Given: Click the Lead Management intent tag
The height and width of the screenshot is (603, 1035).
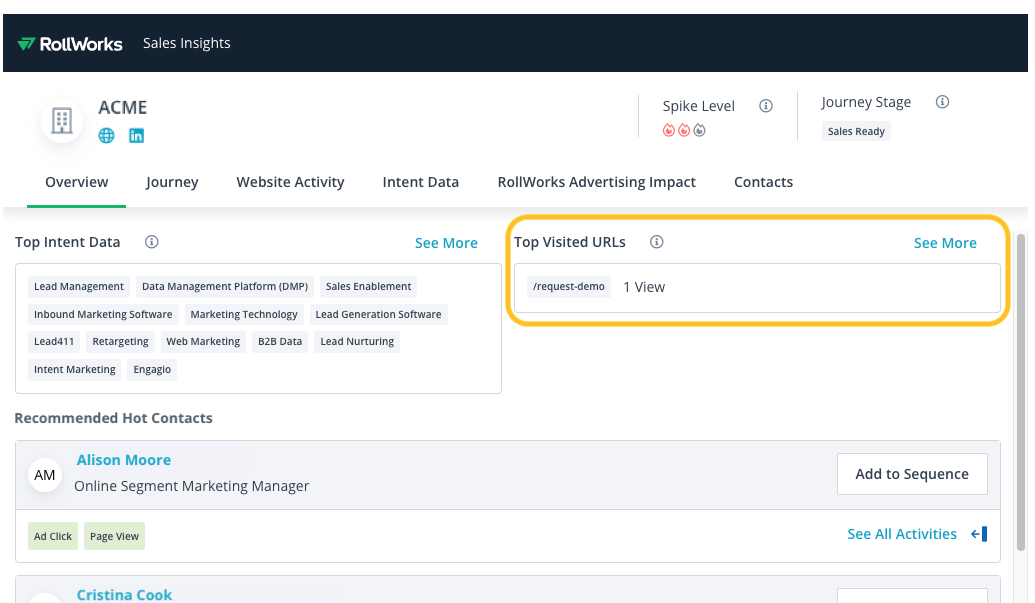Looking at the screenshot, I should 79,286.
